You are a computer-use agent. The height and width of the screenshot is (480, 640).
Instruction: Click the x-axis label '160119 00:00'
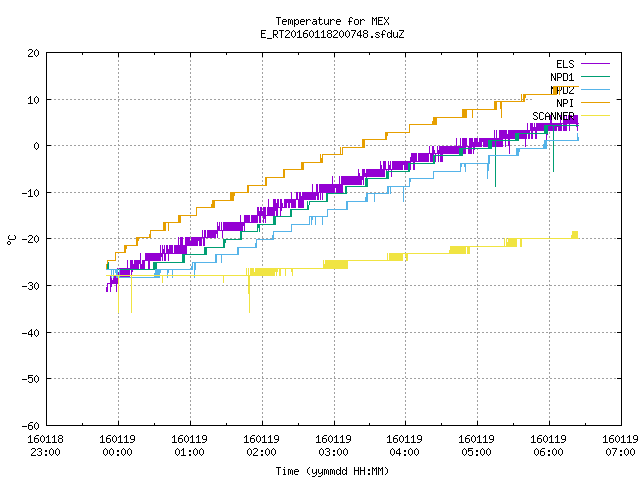click(x=118, y=446)
